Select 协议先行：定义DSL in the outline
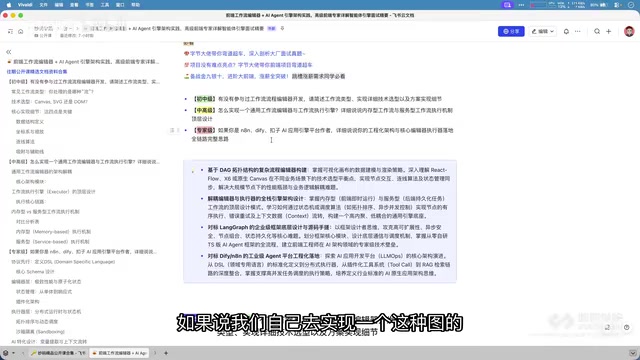 point(63,262)
